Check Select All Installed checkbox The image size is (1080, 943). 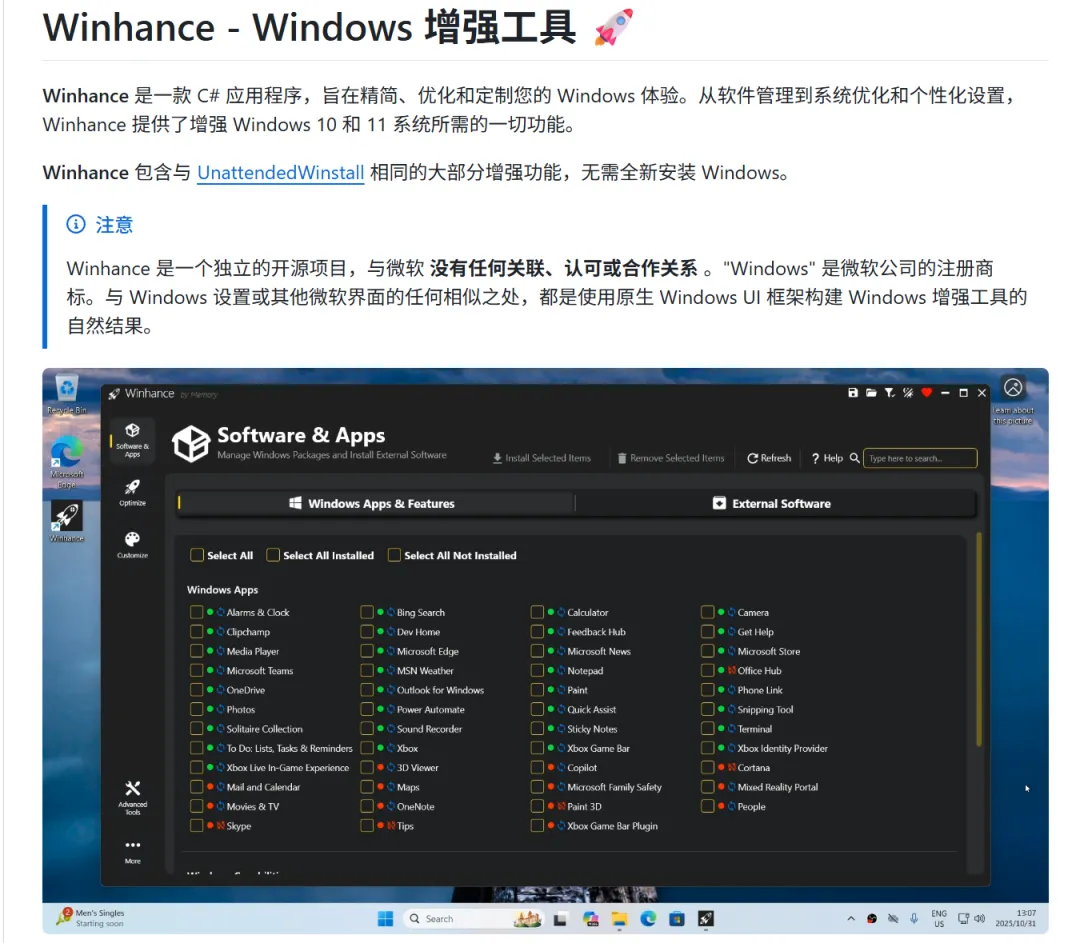(273, 555)
